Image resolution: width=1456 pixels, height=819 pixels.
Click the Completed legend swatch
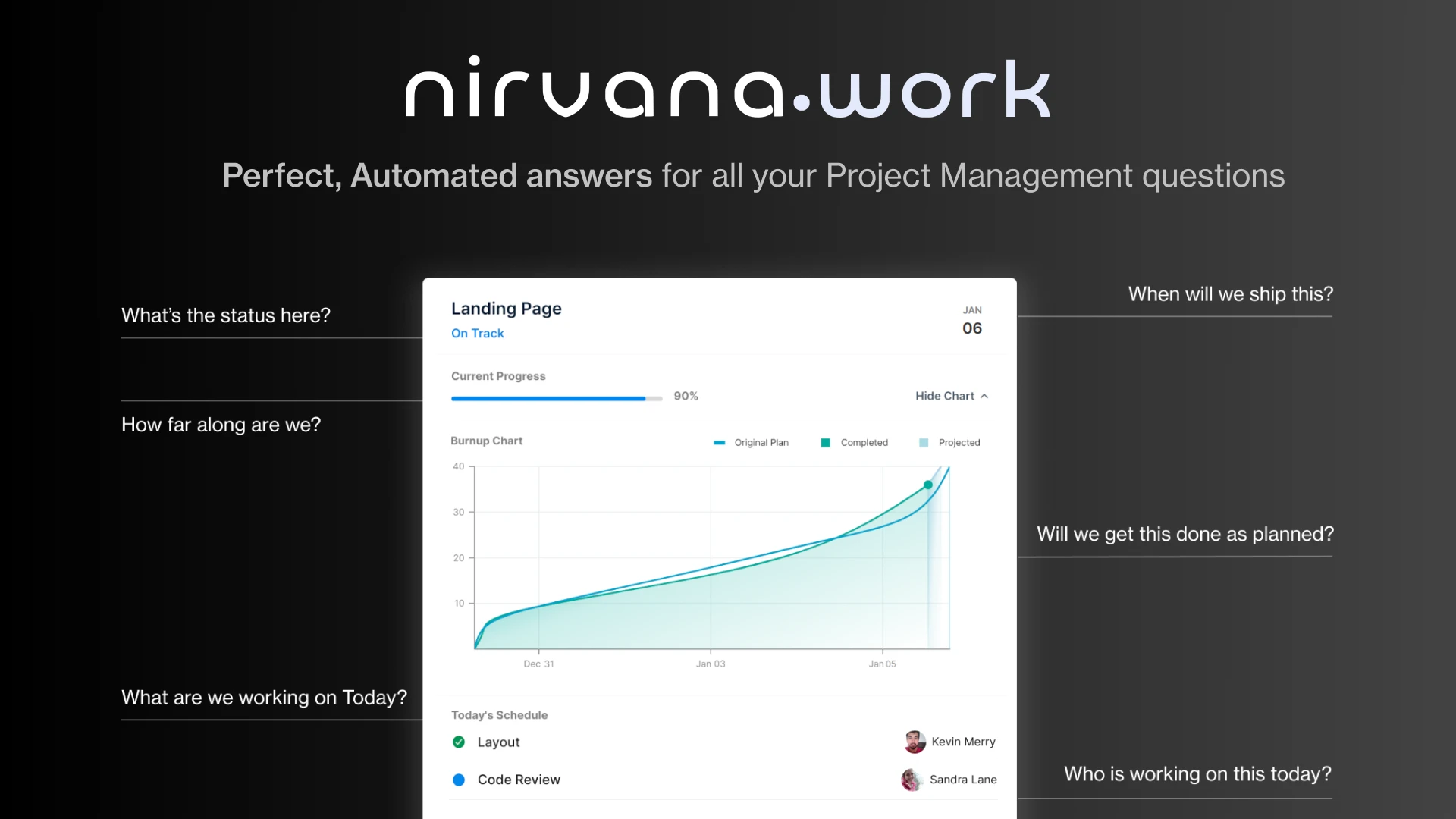click(825, 443)
